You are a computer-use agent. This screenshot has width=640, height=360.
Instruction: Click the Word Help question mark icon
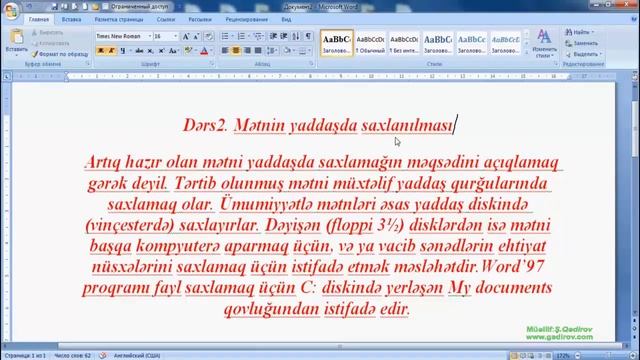(633, 19)
